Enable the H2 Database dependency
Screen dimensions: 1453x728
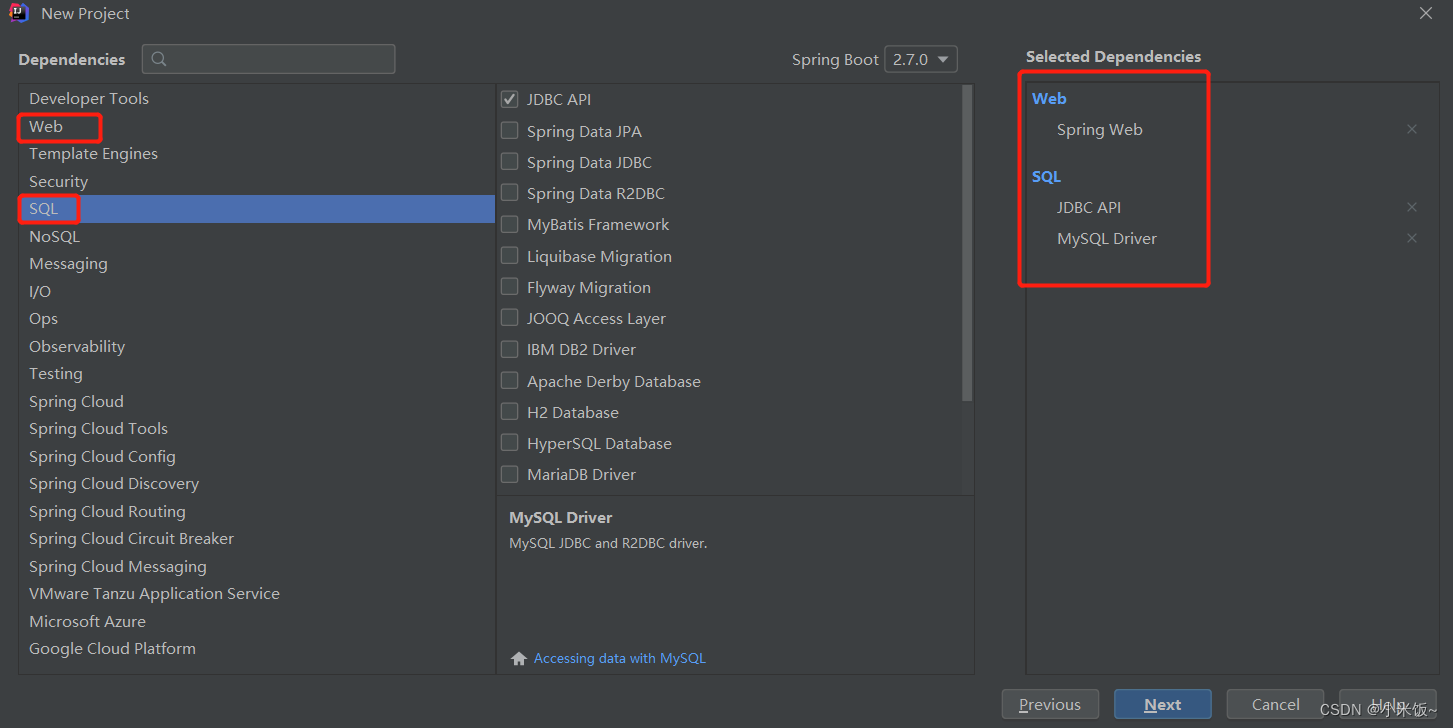point(509,411)
